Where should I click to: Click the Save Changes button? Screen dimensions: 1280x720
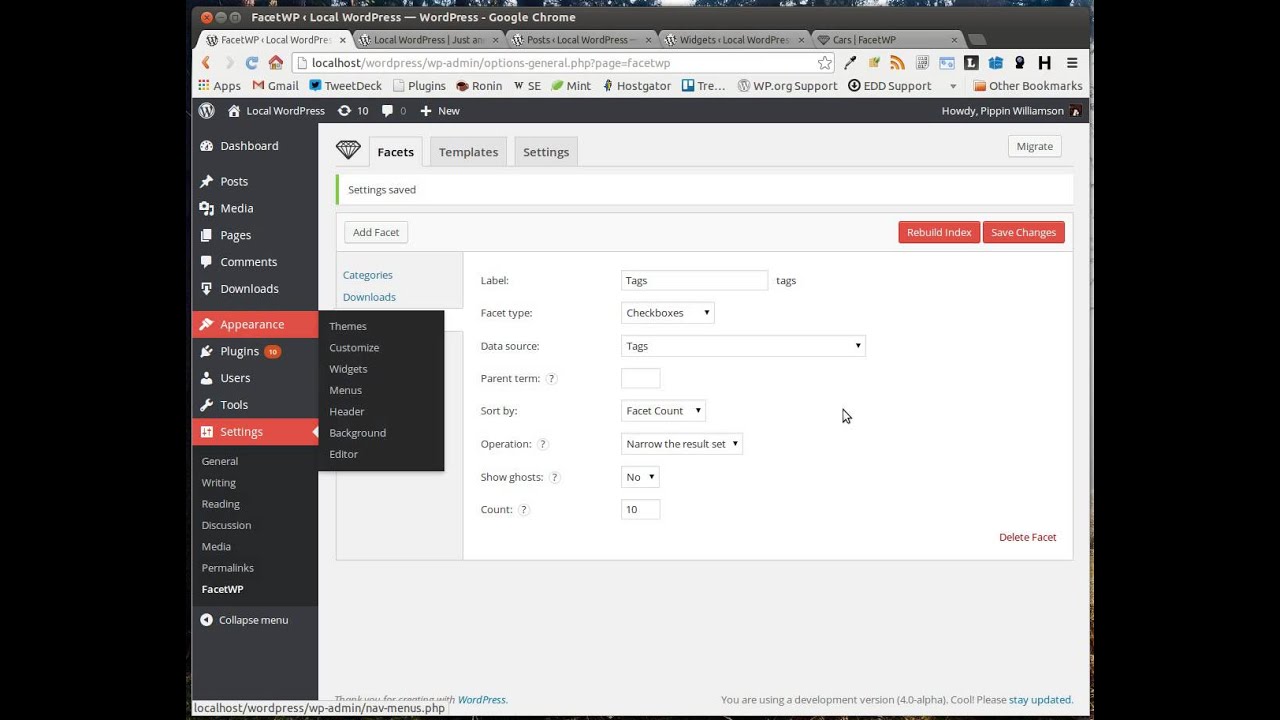coord(1023,232)
